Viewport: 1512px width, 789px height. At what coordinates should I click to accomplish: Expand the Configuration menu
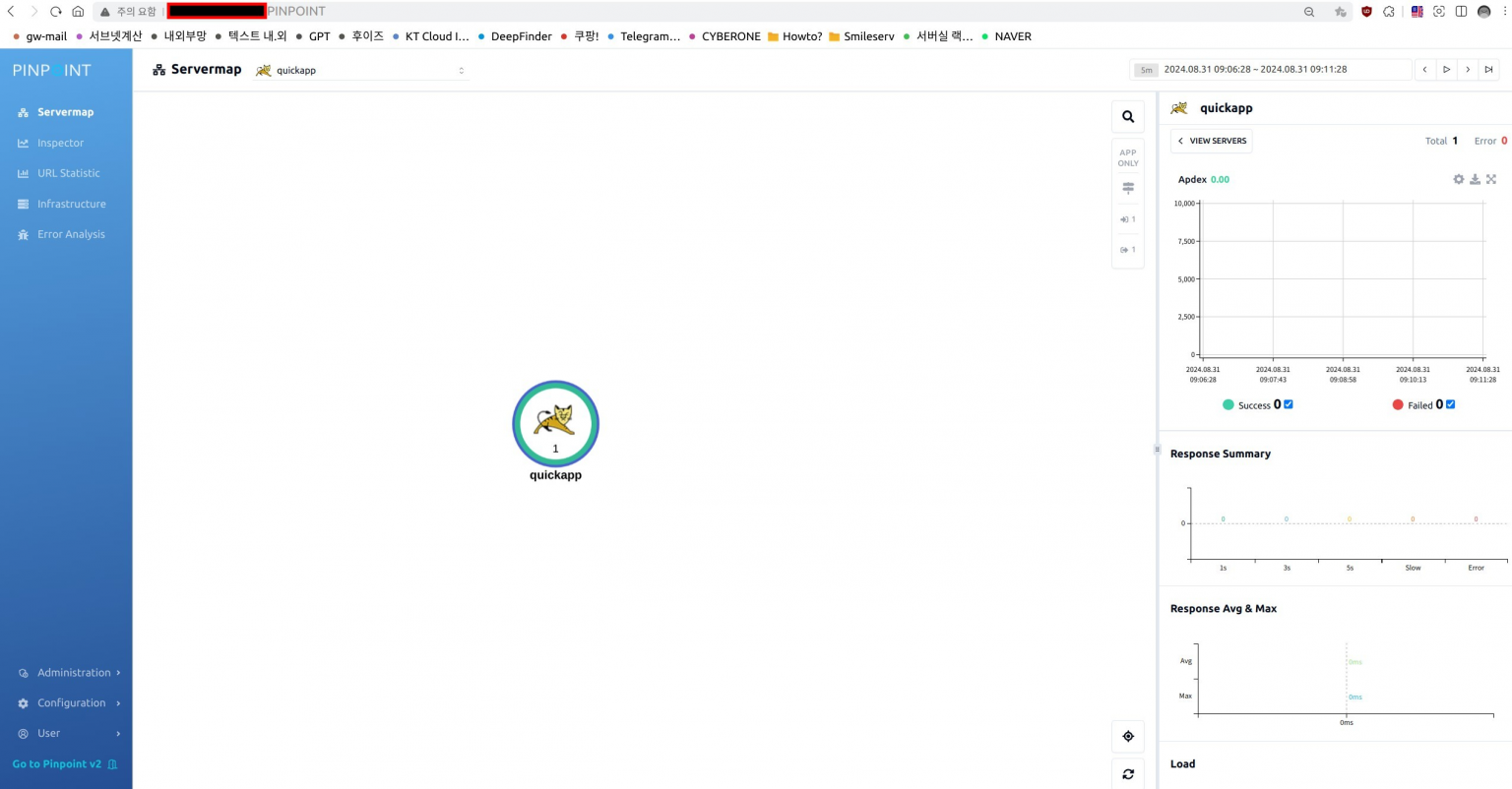coord(69,703)
